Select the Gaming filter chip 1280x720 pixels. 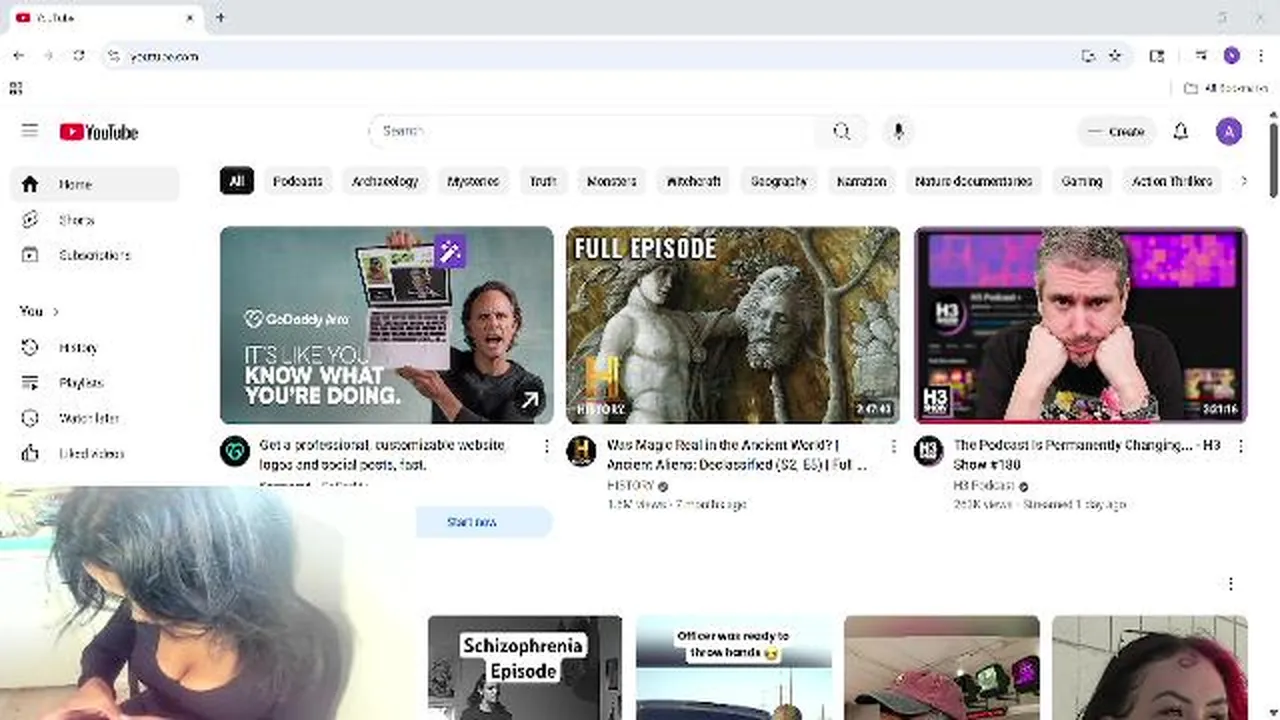coord(1082,181)
